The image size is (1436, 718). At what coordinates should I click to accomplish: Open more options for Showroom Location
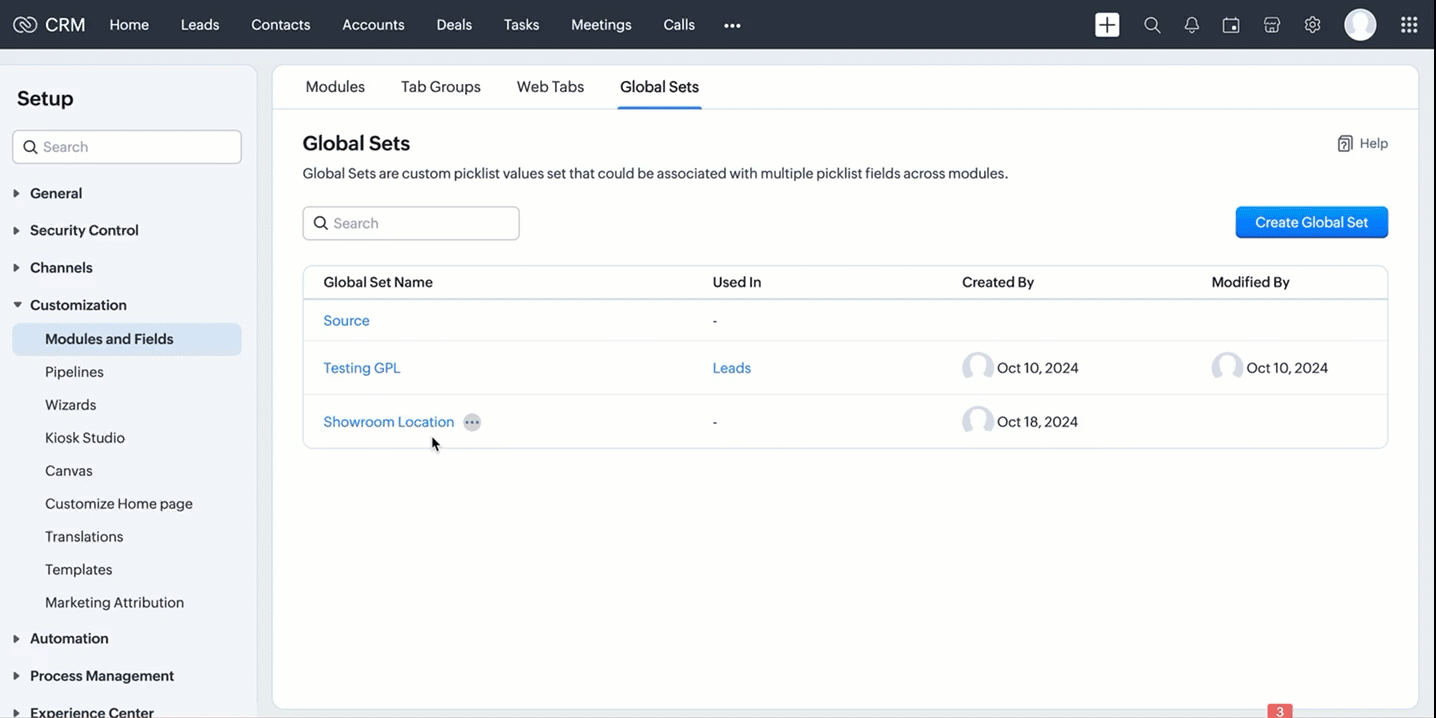472,422
